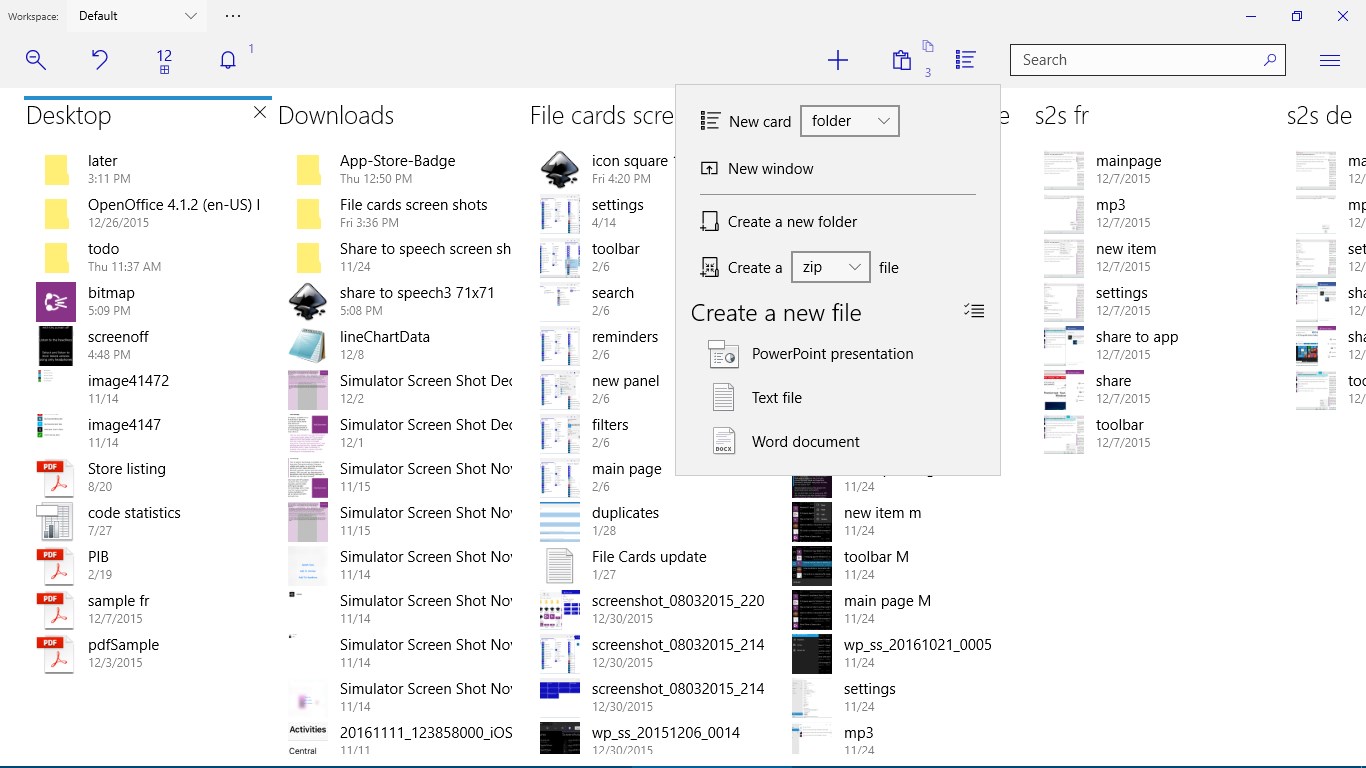This screenshot has width=1366, height=768.
Task: Close the Desktop card with X
Action: coord(260,113)
